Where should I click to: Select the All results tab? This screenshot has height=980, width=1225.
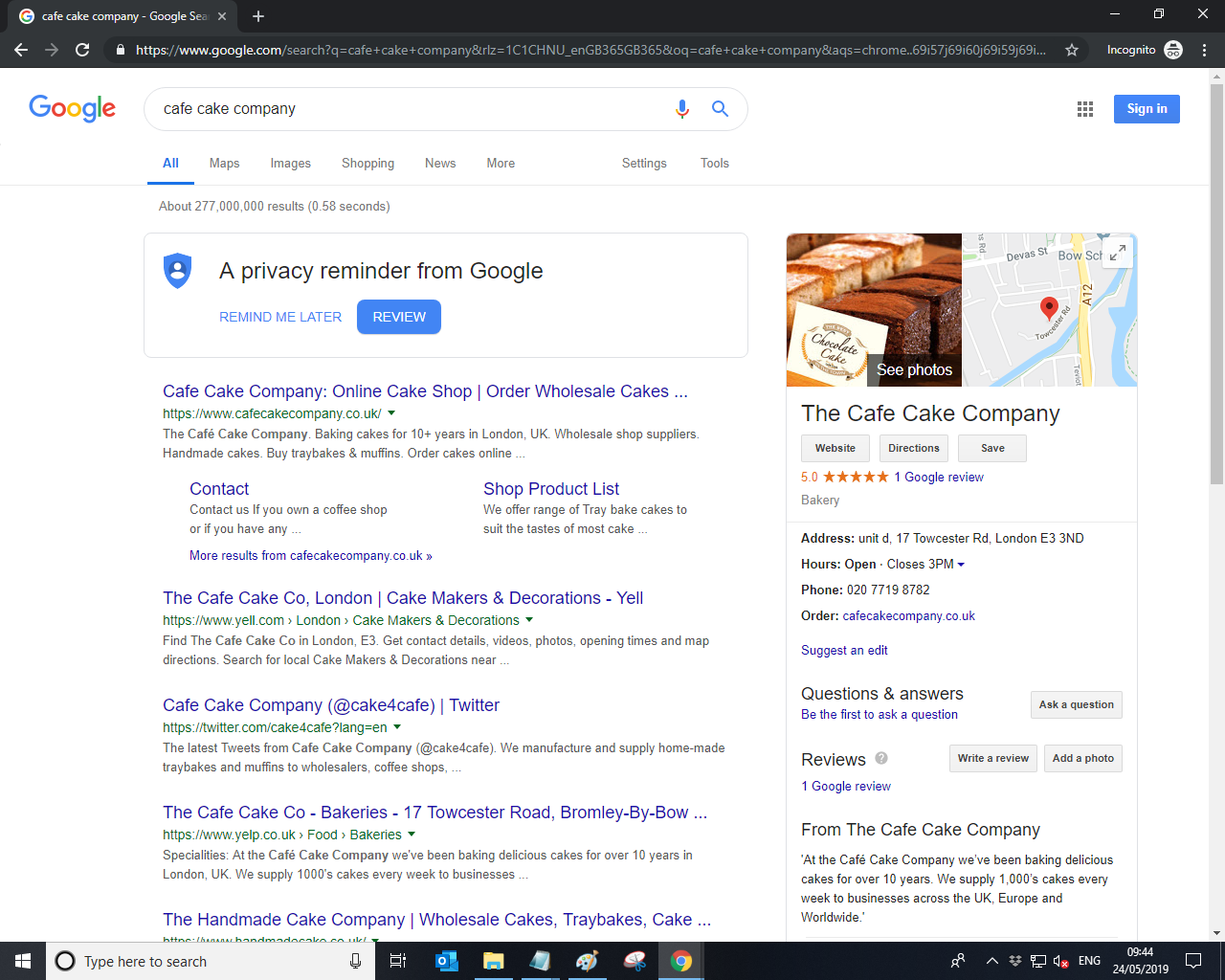coord(170,164)
